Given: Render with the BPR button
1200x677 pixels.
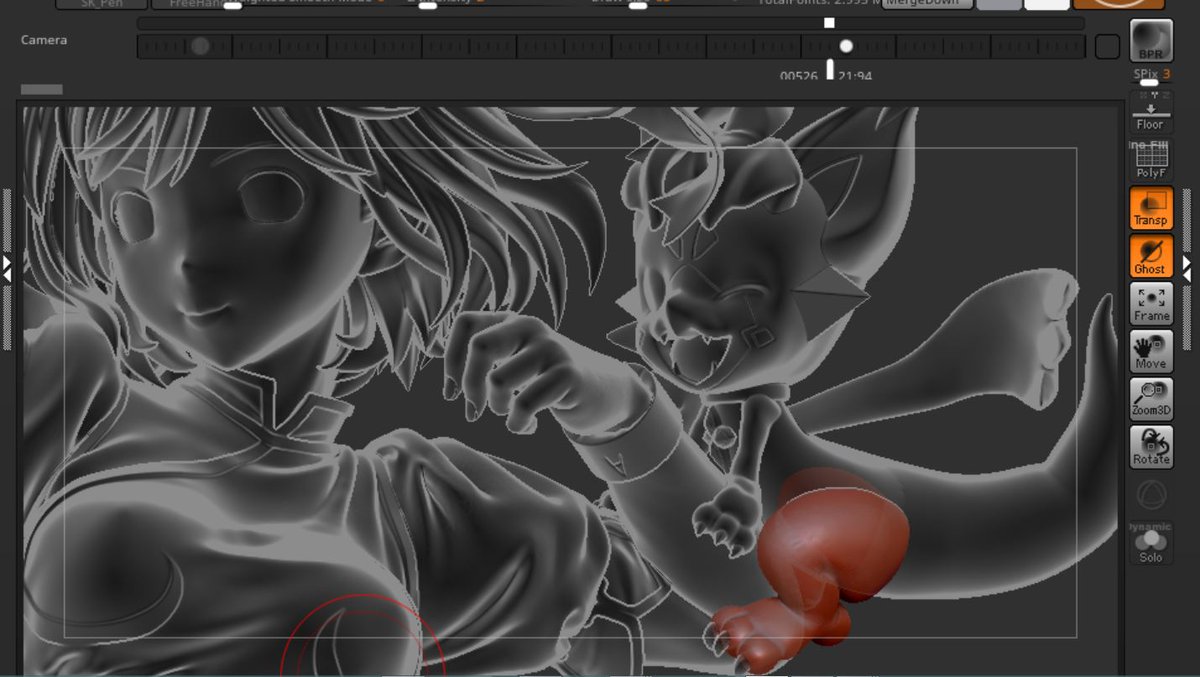Looking at the screenshot, I should [1151, 41].
